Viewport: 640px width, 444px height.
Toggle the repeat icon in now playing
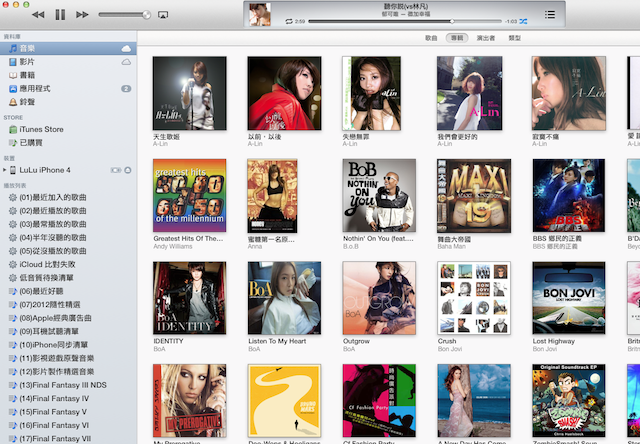click(289, 21)
